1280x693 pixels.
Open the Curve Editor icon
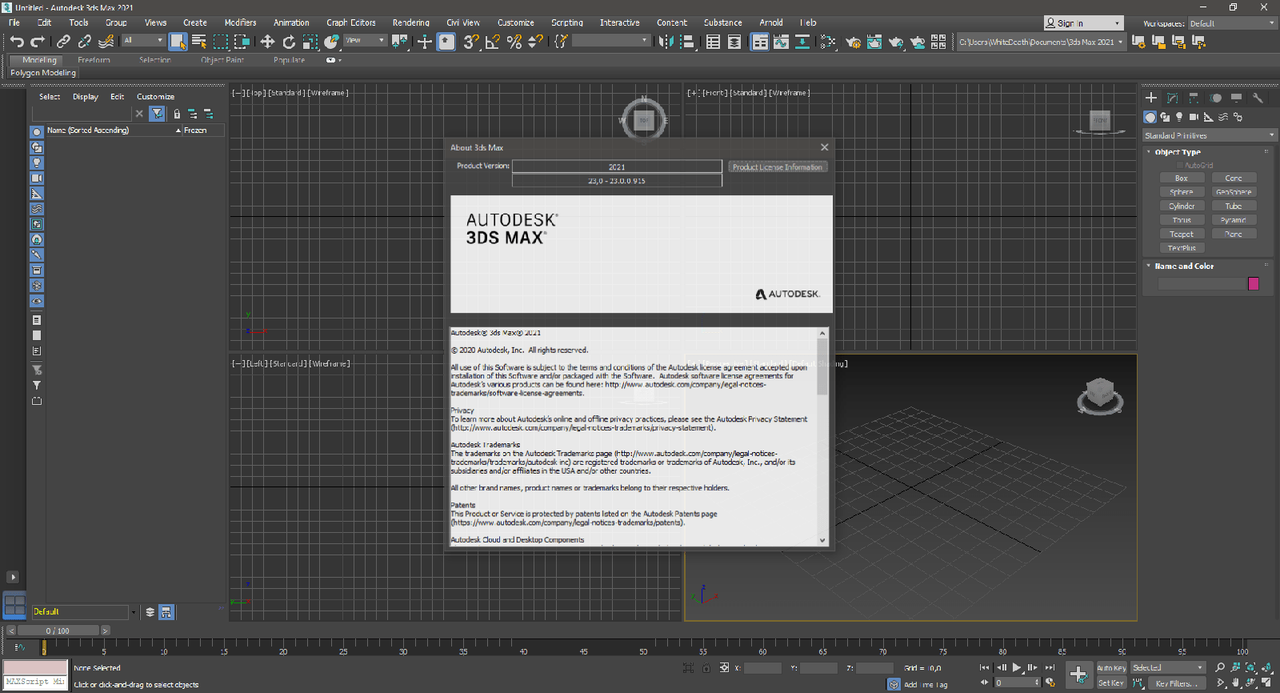(x=781, y=42)
